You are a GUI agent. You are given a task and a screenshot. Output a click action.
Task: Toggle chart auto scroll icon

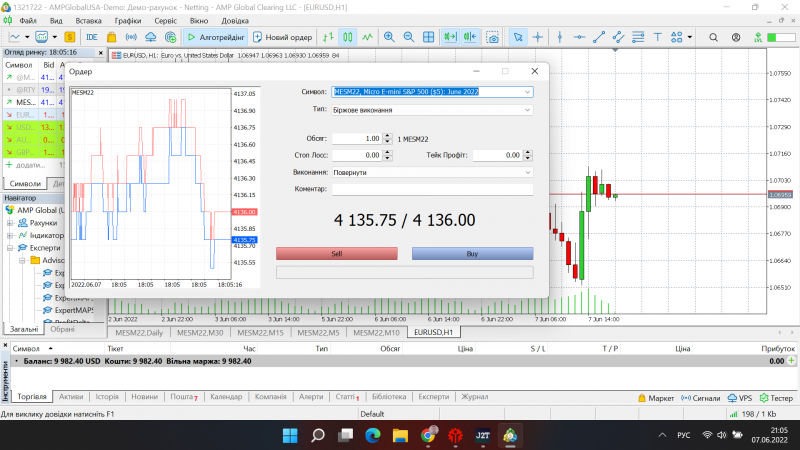[x=450, y=37]
